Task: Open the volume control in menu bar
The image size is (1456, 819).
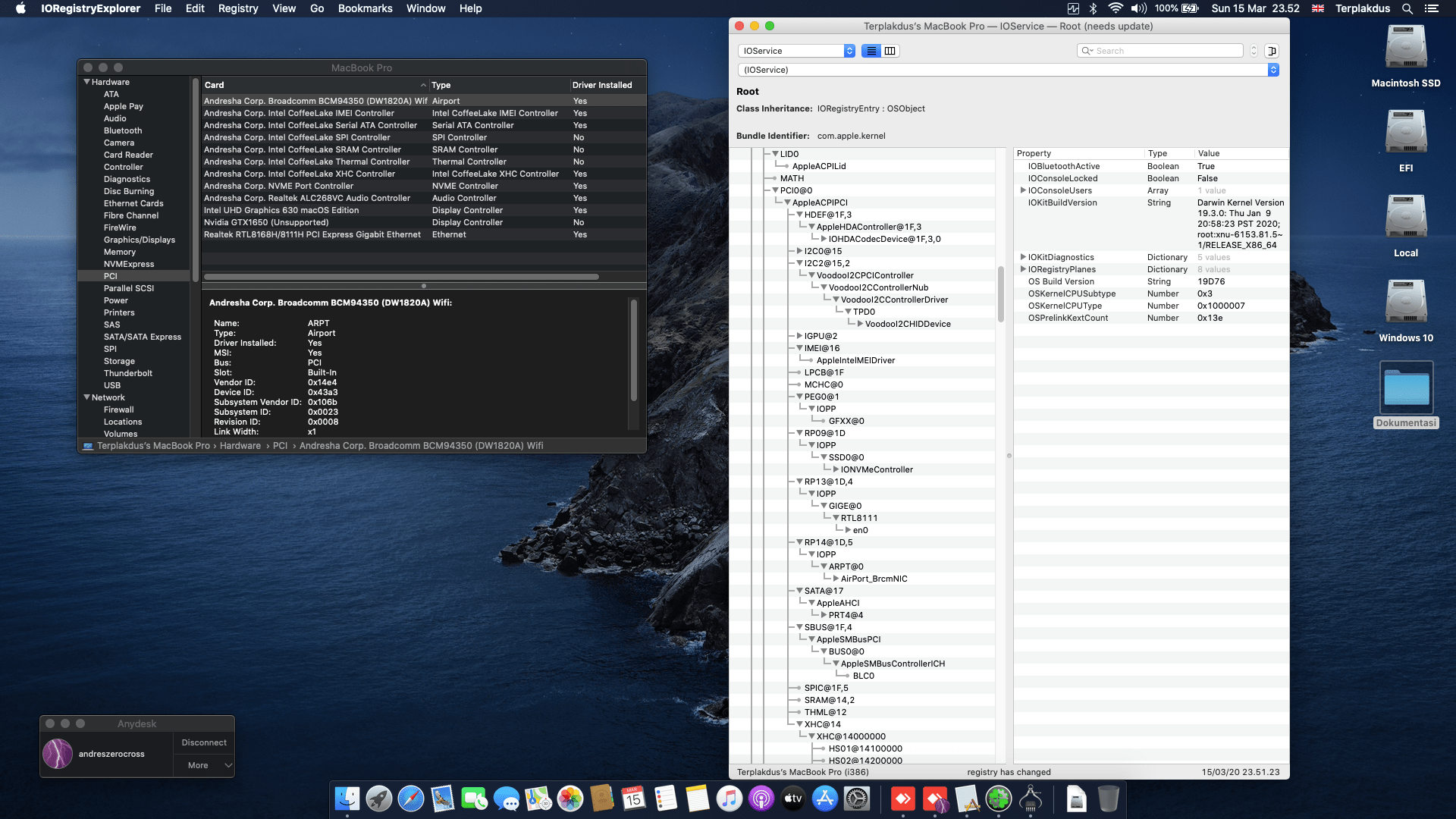Action: (x=1138, y=8)
